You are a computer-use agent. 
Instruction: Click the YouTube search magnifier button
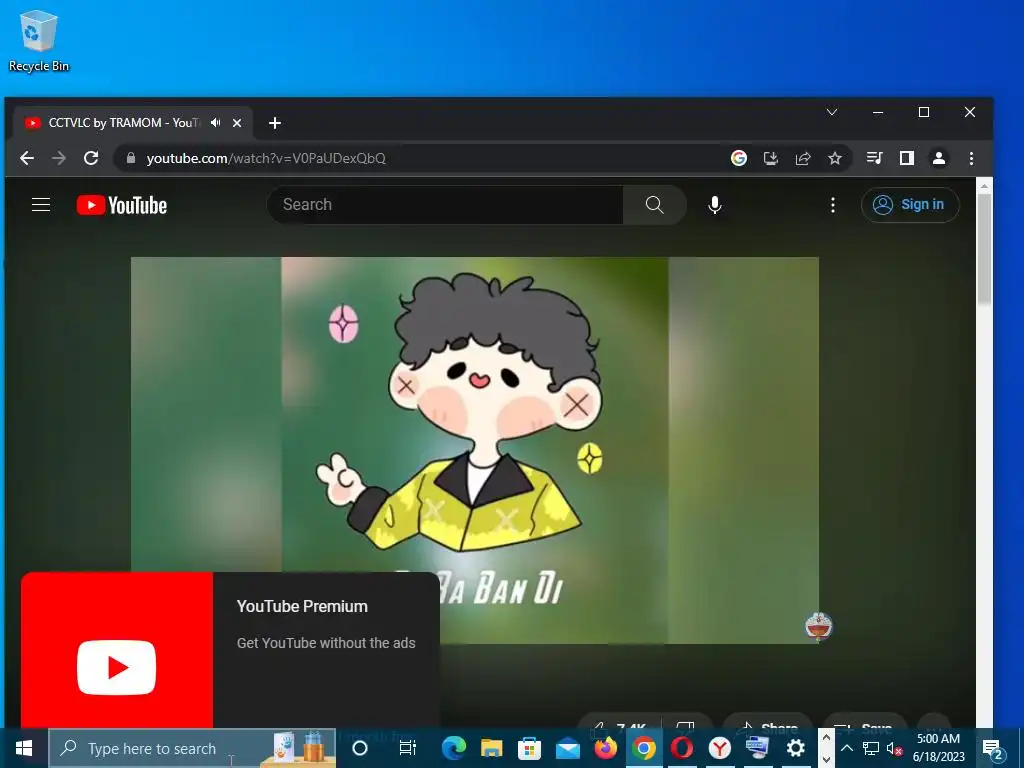pyautogui.click(x=654, y=205)
